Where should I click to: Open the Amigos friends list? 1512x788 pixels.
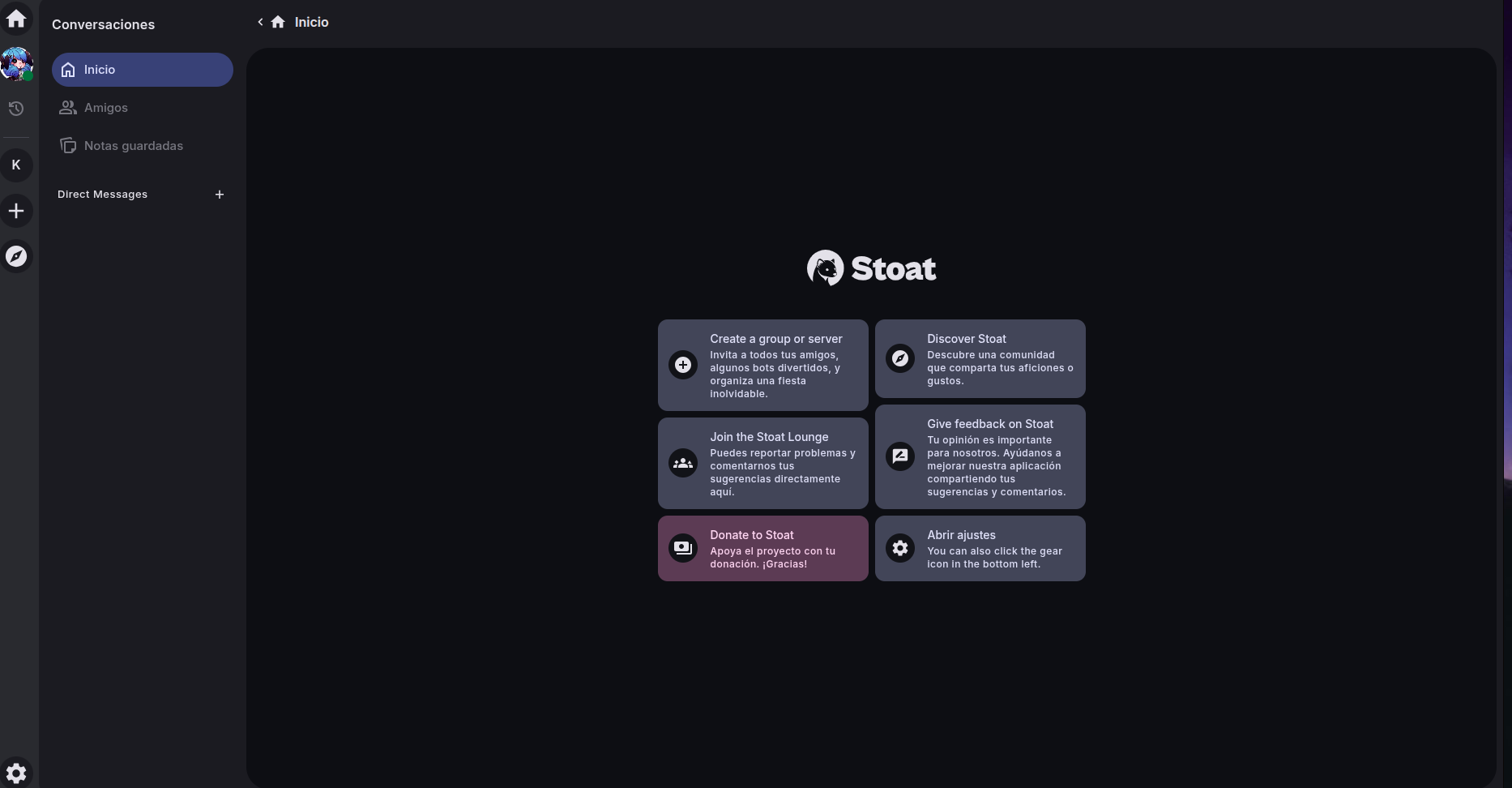[x=105, y=108]
